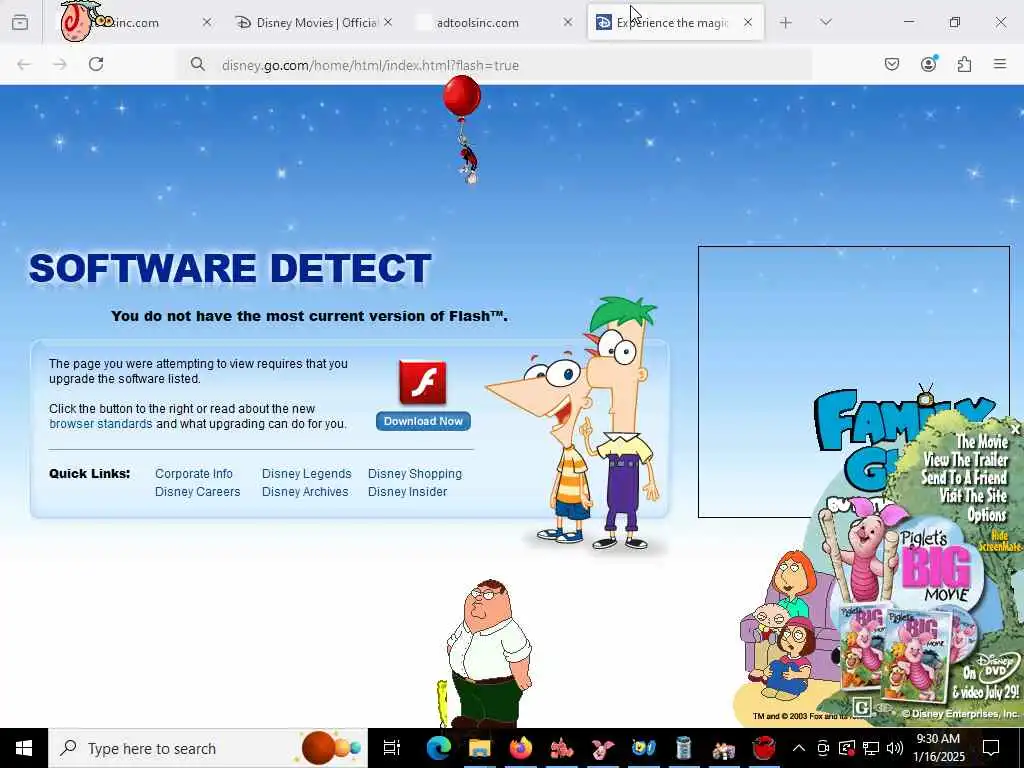Click the Download Now button
The image size is (1024, 768).
click(423, 422)
